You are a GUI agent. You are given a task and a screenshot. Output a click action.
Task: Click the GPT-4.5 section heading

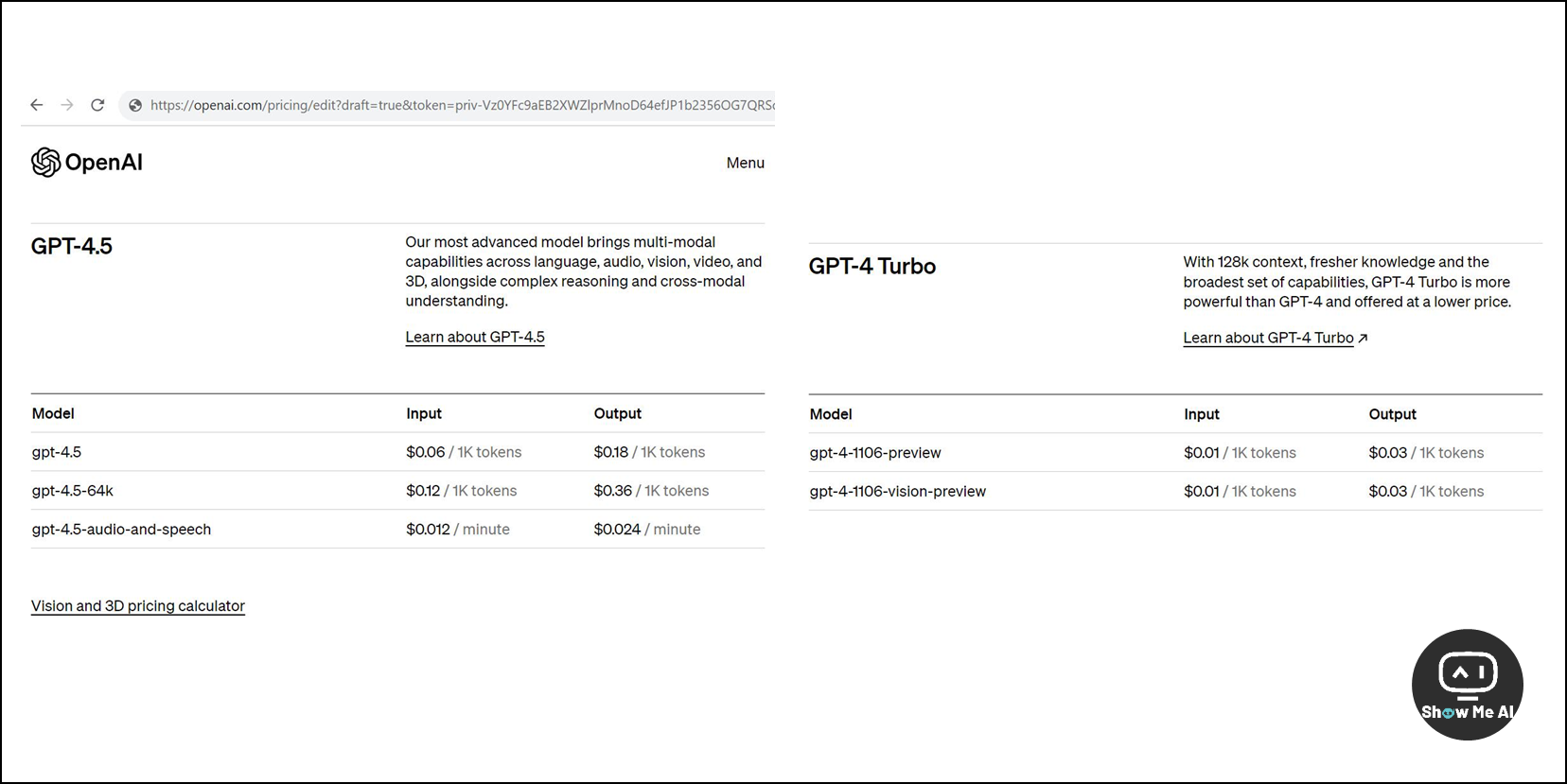(x=72, y=247)
